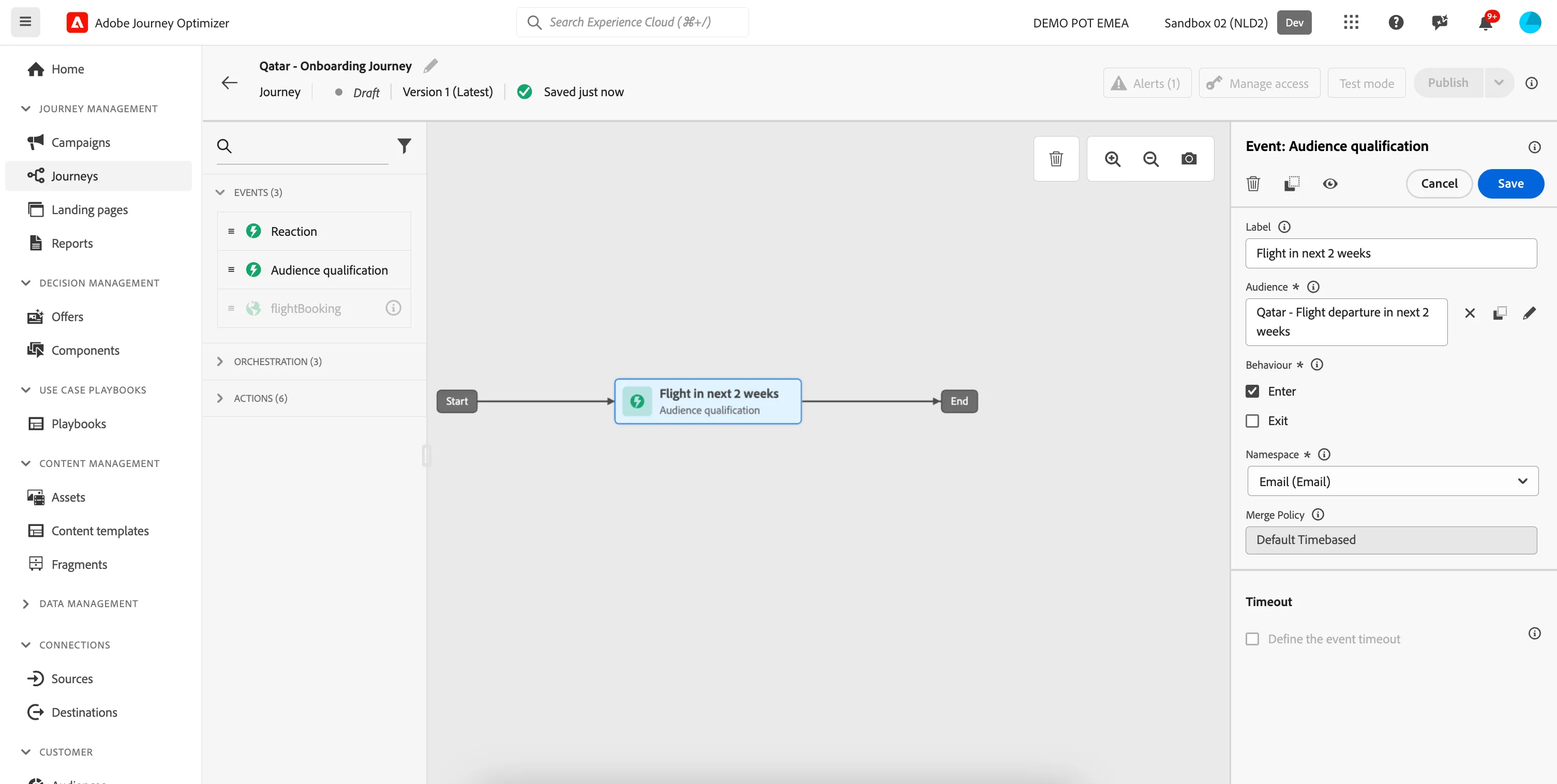Open the feedback speech bubble icon
Viewport: 1557px width, 784px height.
[1440, 22]
